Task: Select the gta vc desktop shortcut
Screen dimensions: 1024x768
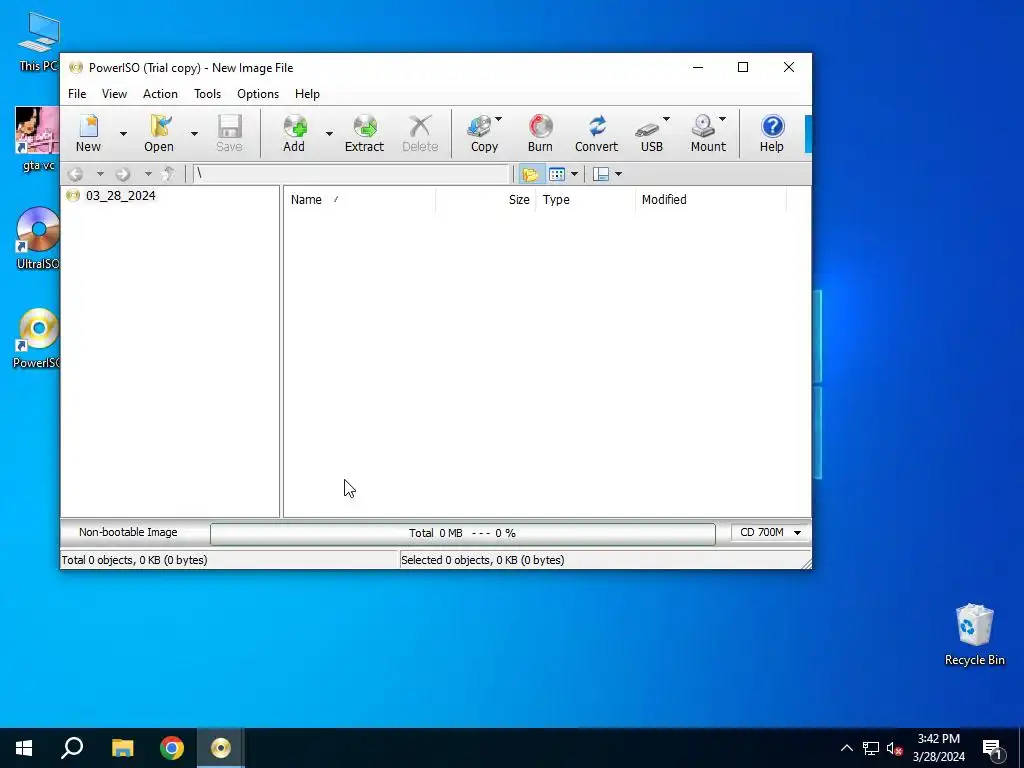Action: pos(38,139)
